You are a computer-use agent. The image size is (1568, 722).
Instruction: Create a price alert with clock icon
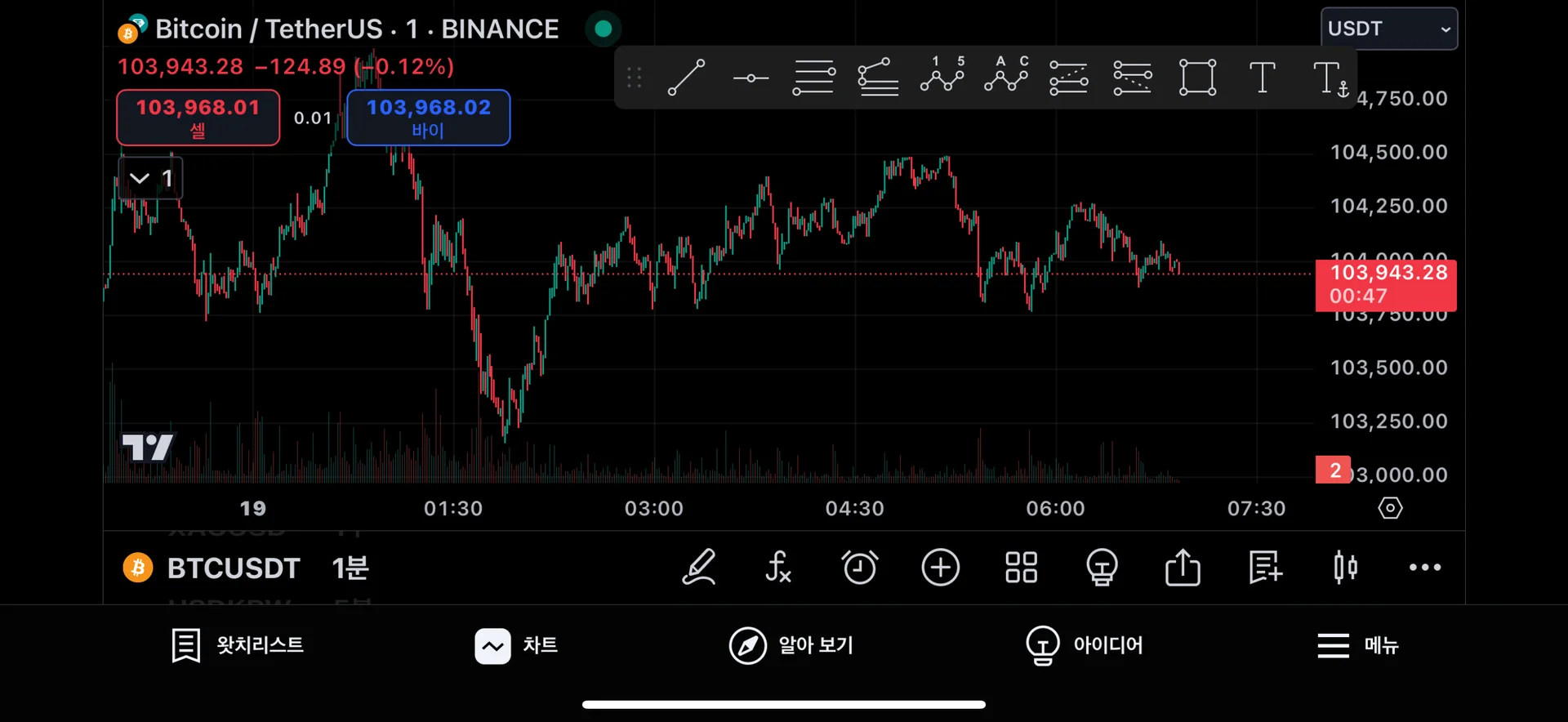click(859, 567)
